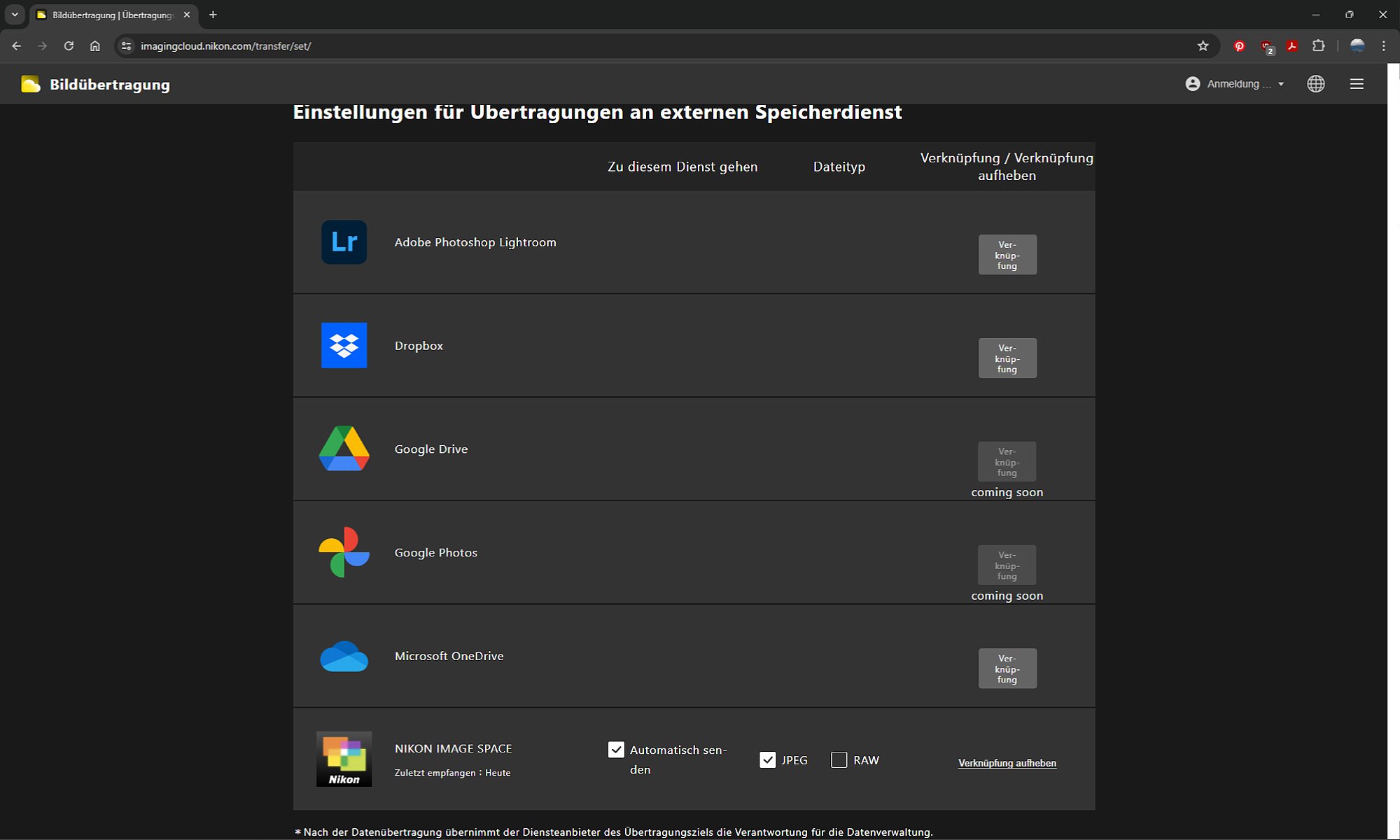Open the Pinterest browser extension
The image size is (1400, 840).
pos(1239,46)
